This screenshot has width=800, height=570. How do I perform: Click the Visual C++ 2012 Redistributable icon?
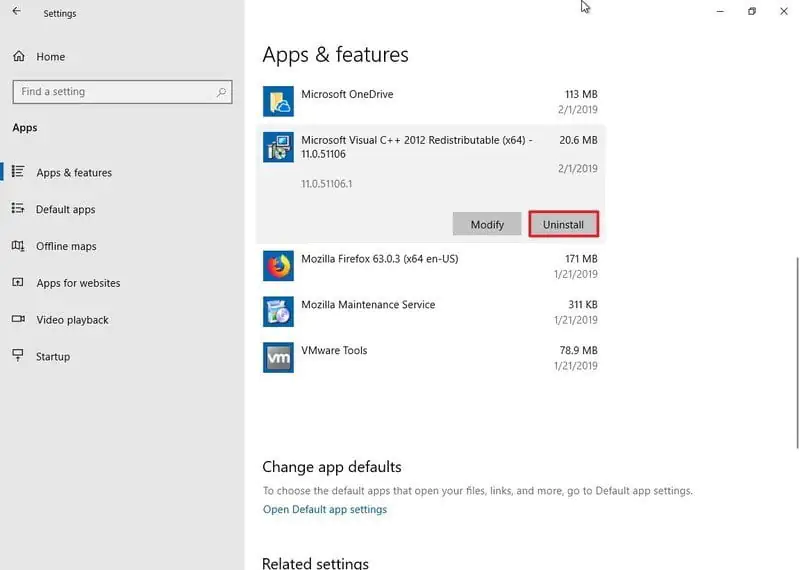click(x=278, y=147)
